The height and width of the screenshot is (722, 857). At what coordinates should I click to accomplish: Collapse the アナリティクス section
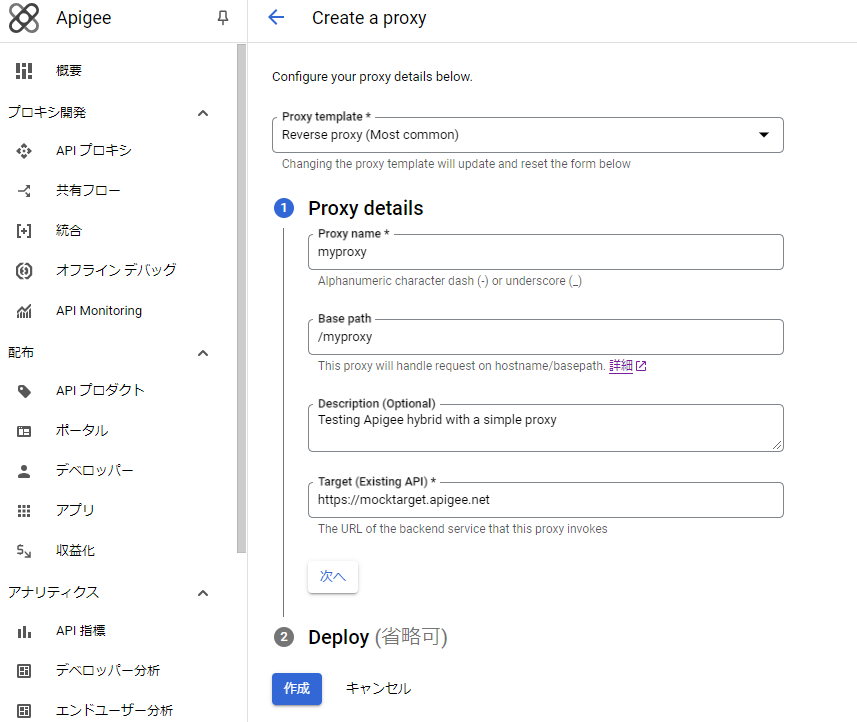203,593
